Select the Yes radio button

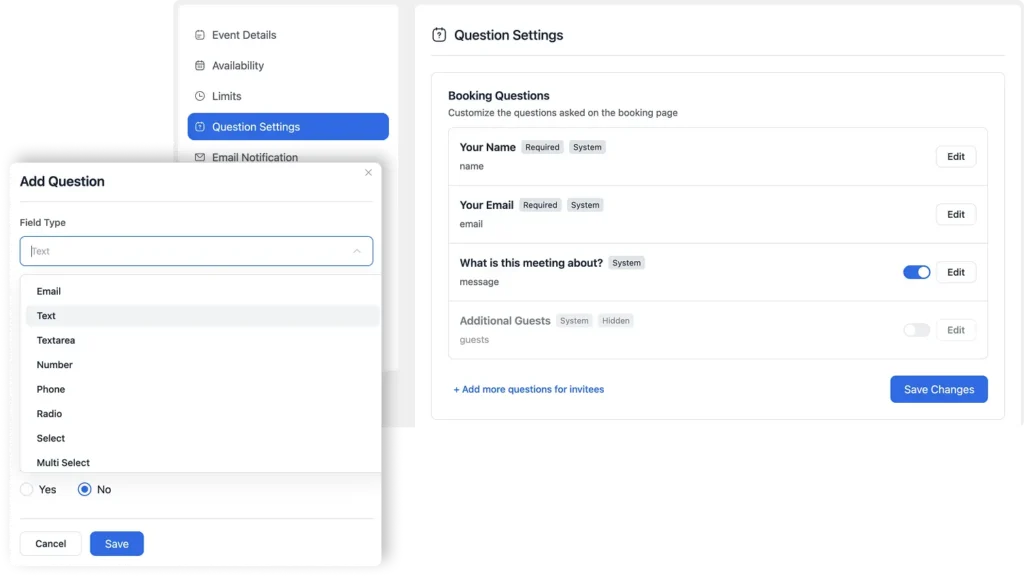(28, 489)
